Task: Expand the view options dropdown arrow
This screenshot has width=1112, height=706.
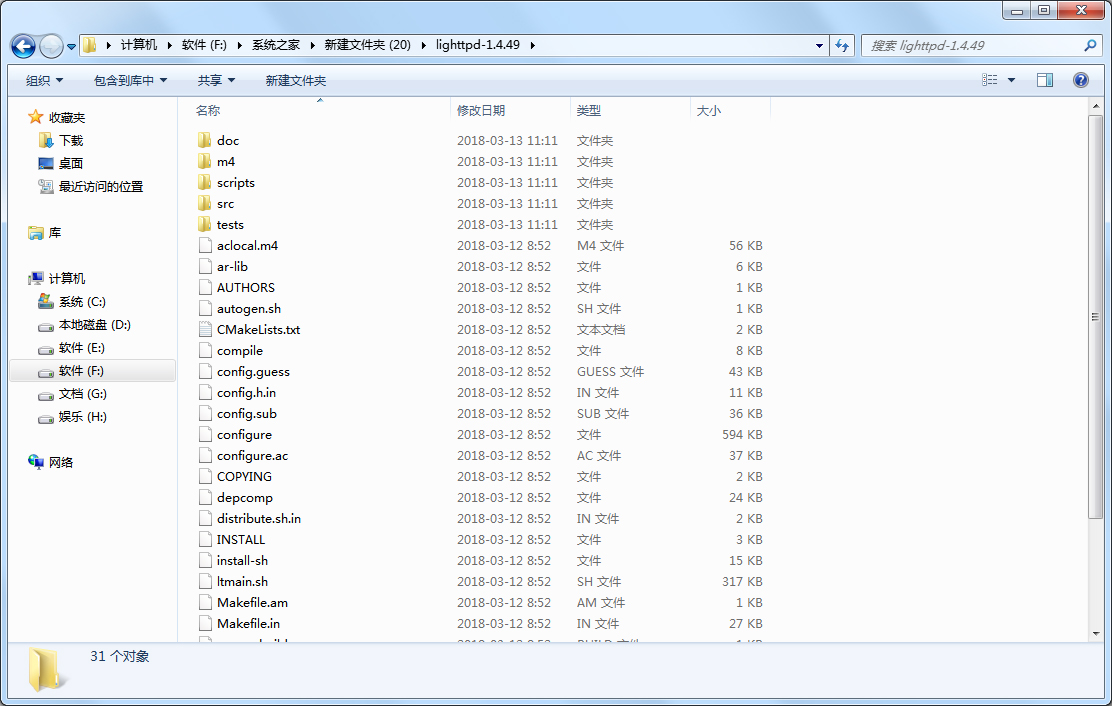Action: click(1011, 80)
